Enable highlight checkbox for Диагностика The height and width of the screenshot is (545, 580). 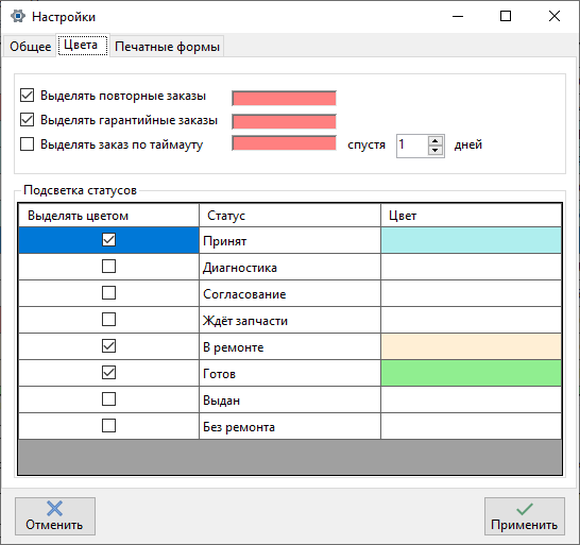[109, 266]
